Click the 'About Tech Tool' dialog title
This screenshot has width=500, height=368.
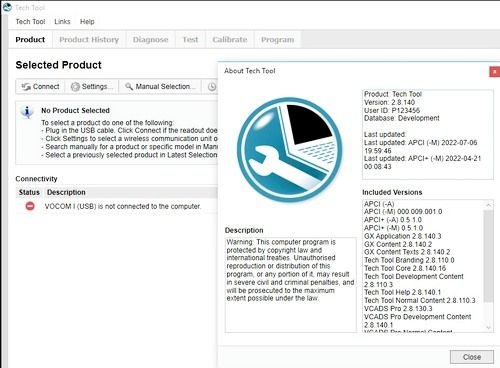250,71
